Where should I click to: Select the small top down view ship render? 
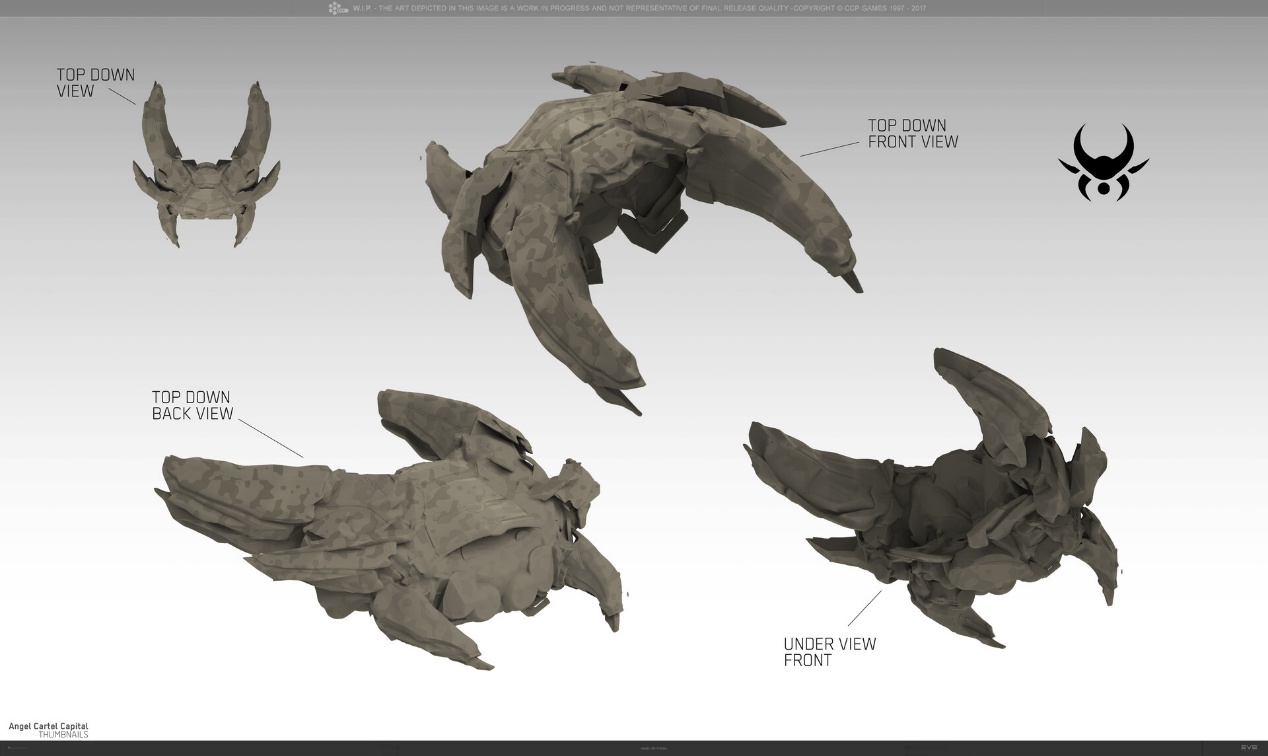point(205,170)
